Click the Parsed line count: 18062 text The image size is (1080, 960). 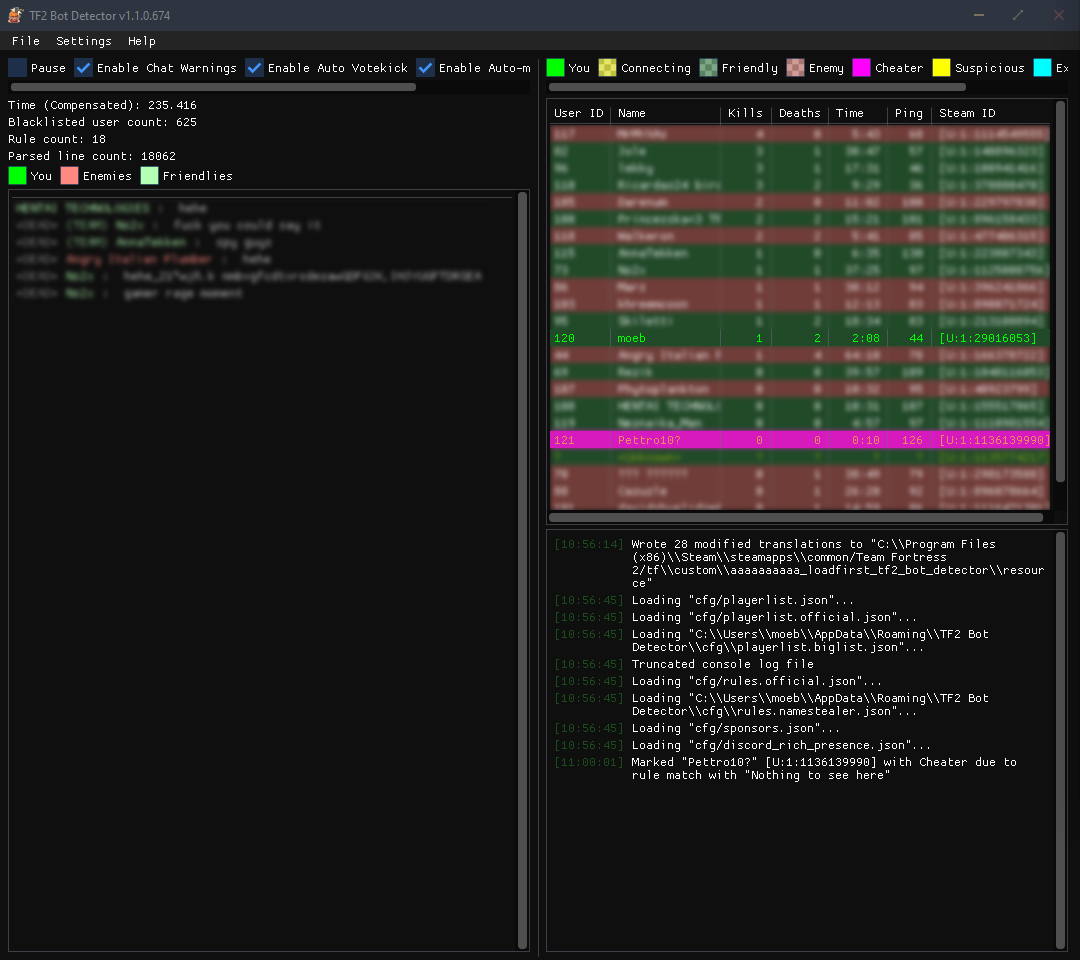92,156
